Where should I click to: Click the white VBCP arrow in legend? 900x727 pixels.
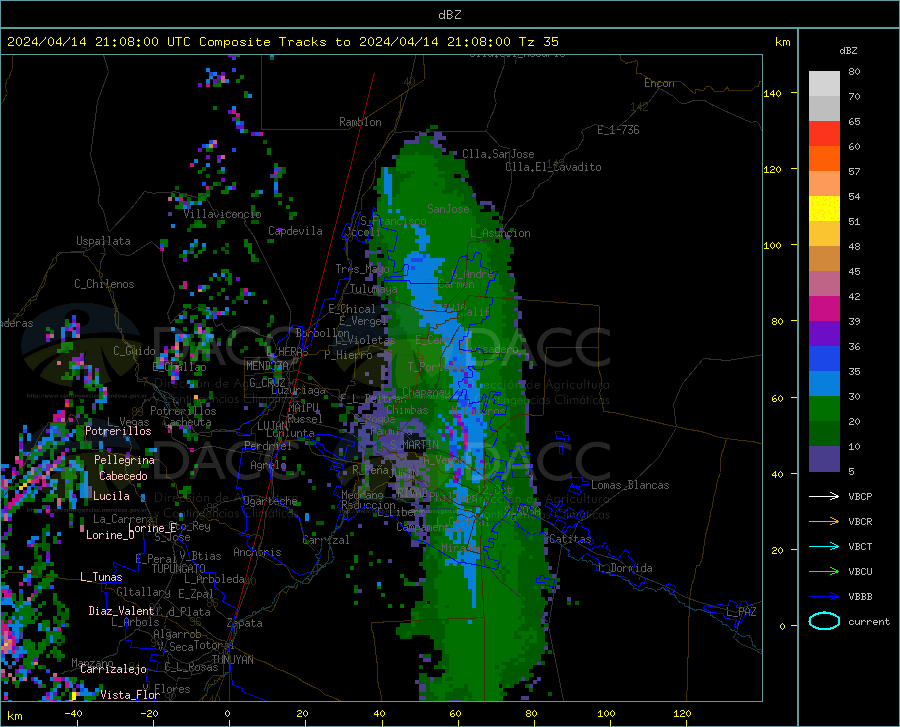(x=824, y=496)
